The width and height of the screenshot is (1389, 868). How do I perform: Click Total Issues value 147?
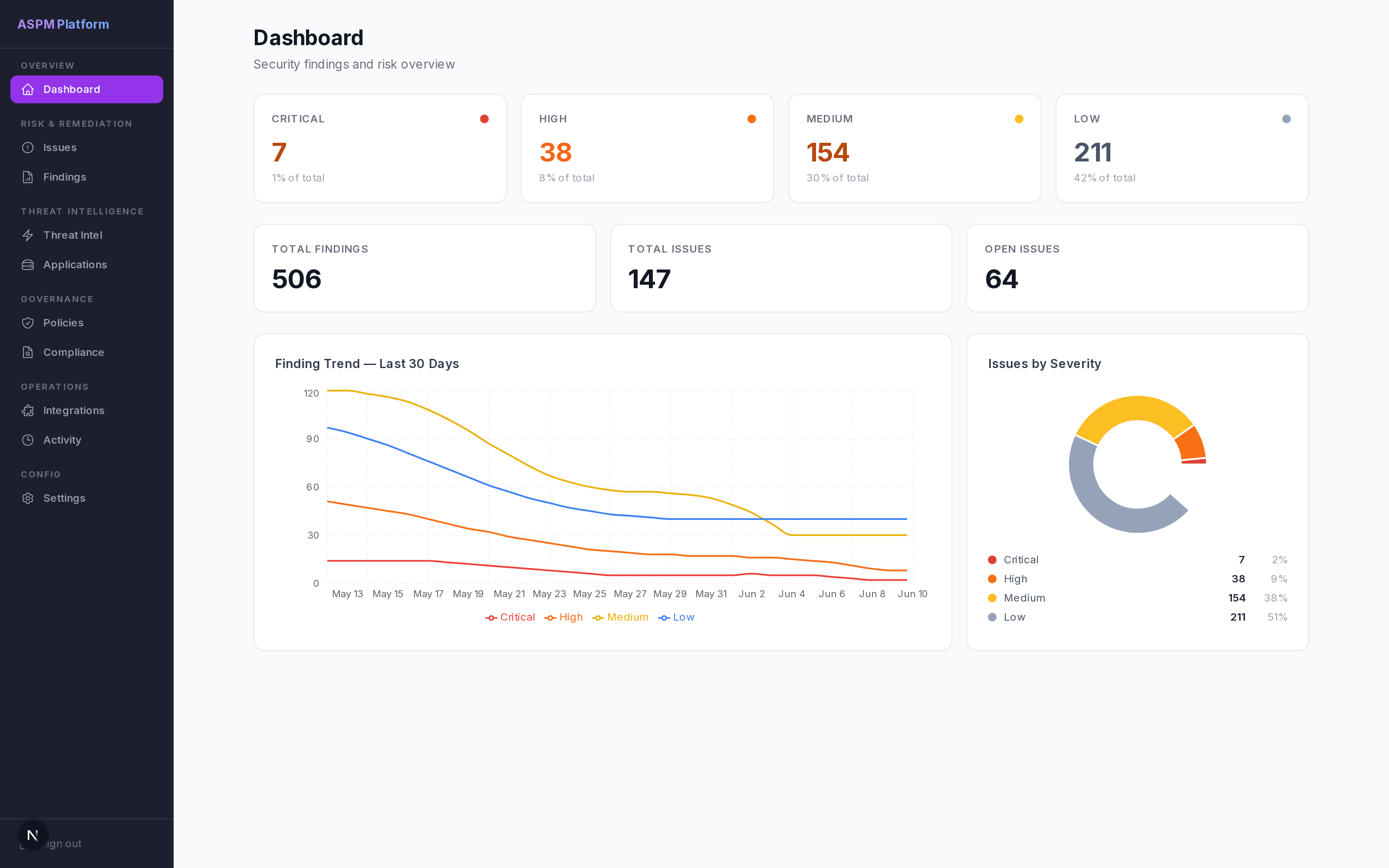(x=649, y=279)
